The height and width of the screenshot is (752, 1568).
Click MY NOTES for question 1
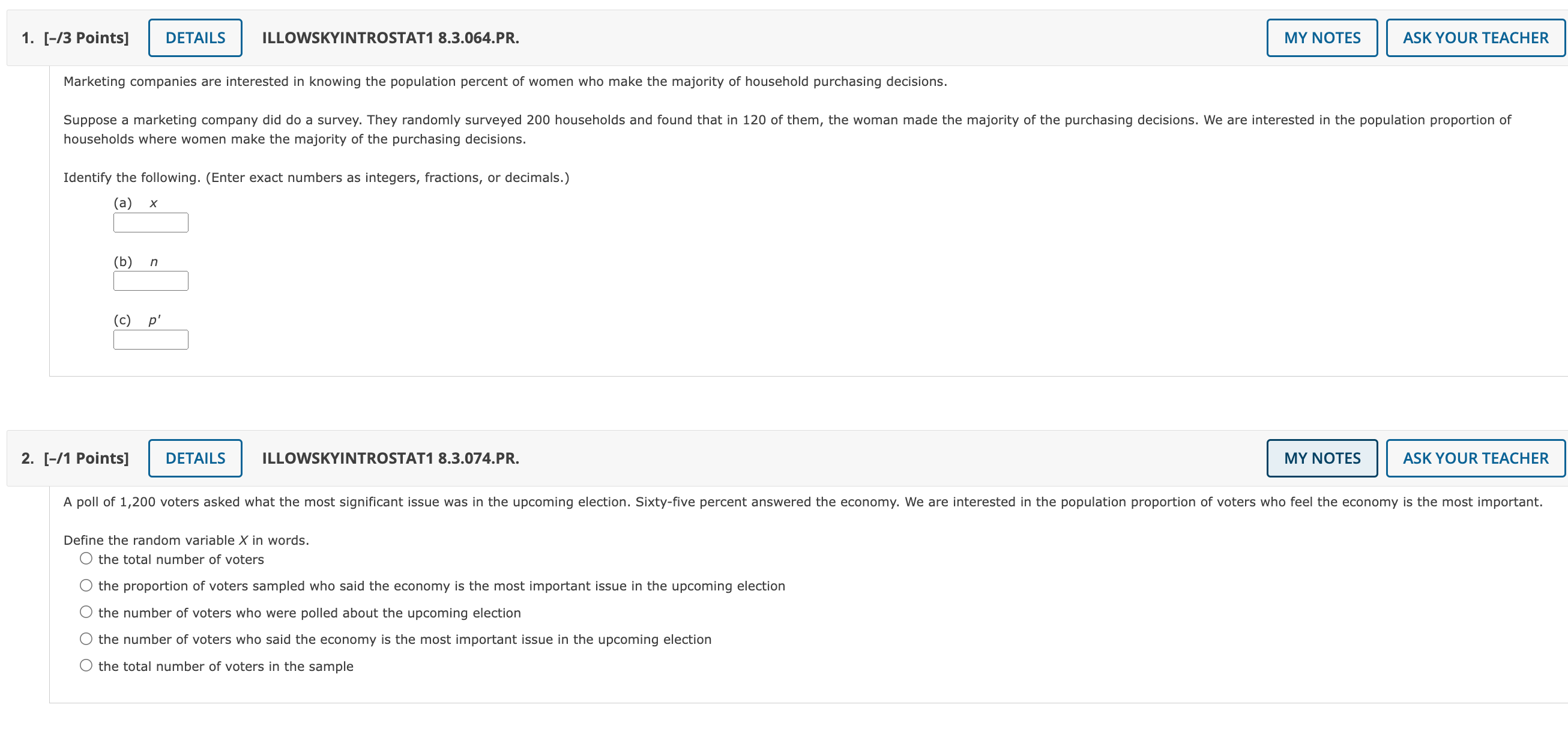(x=1321, y=37)
